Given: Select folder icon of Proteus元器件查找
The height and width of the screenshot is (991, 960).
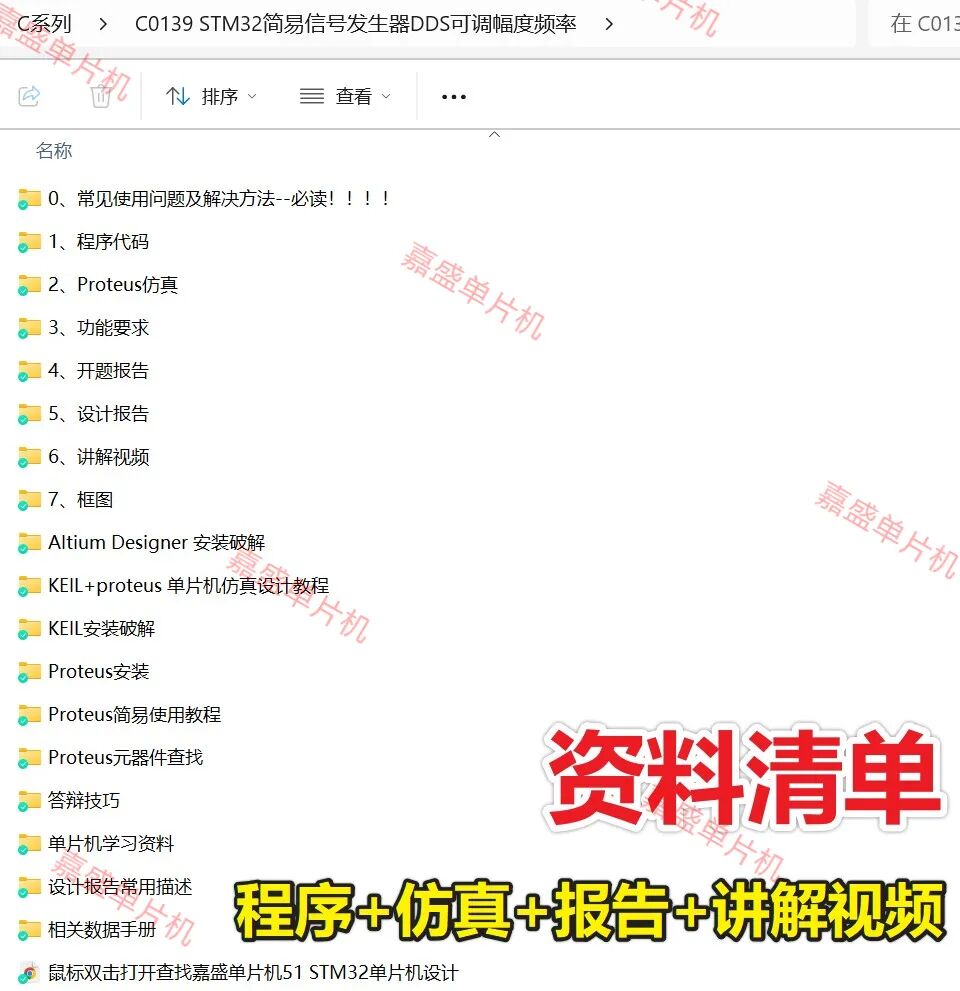Looking at the screenshot, I should pyautogui.click(x=29, y=758).
